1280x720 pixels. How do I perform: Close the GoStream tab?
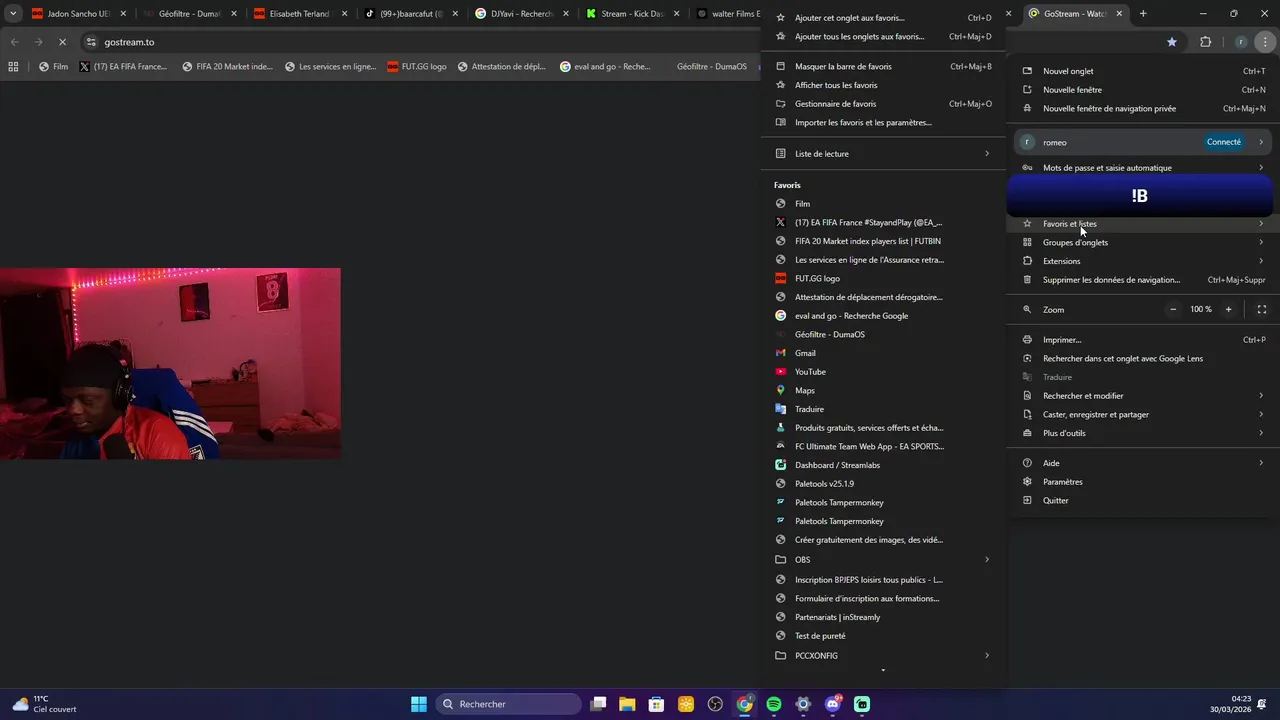click(x=1119, y=14)
